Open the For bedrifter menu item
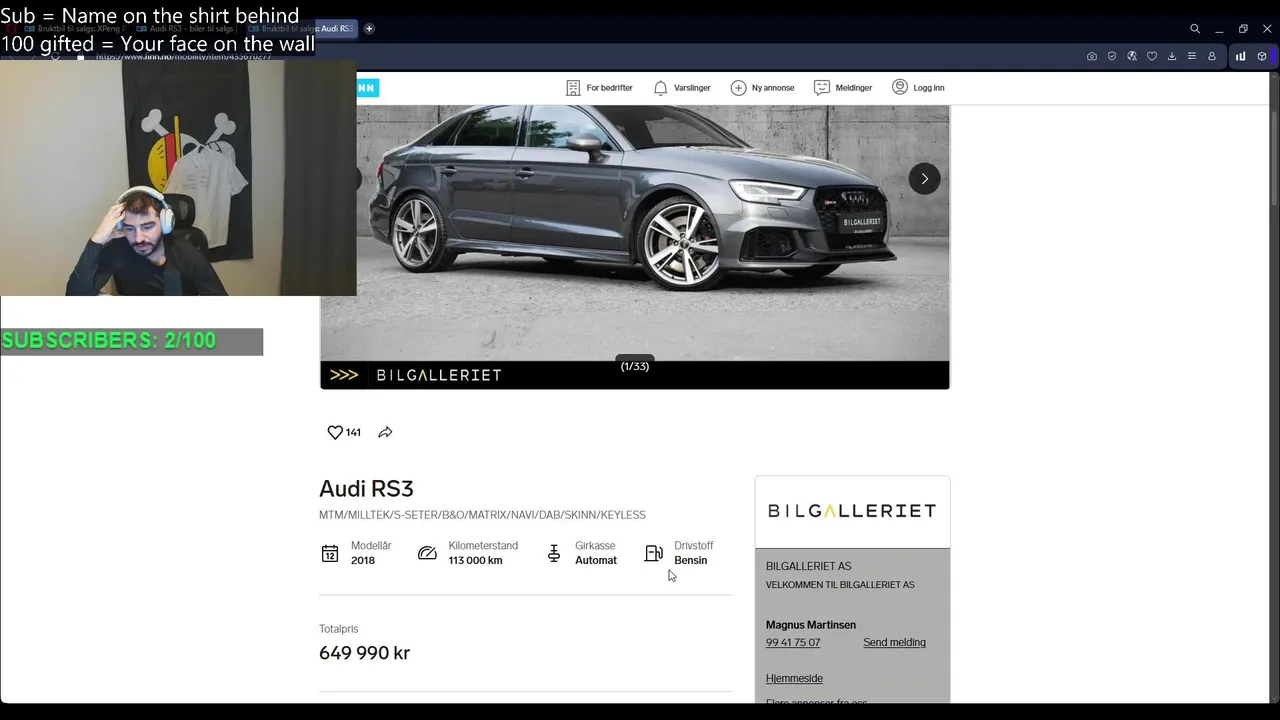This screenshot has height=720, width=1280. click(599, 88)
